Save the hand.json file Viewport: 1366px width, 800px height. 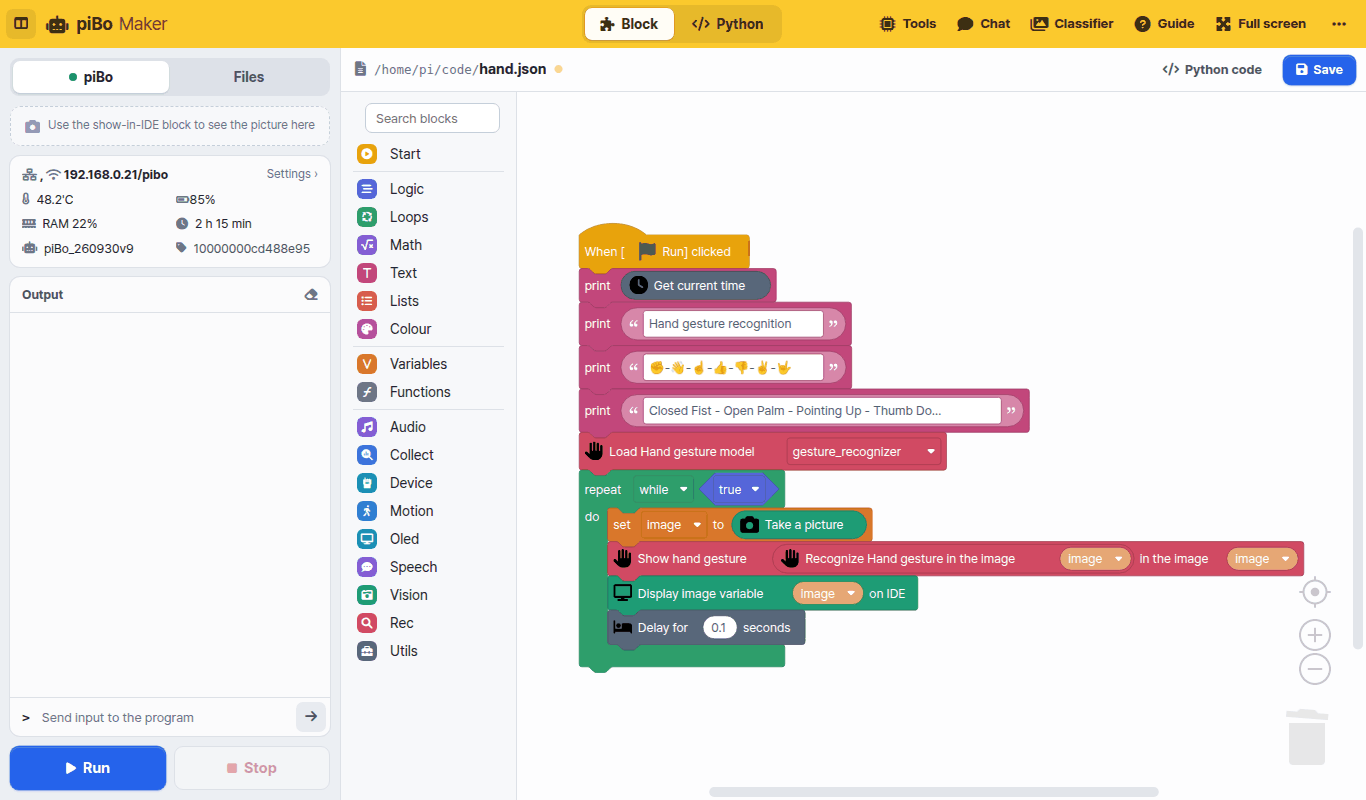1319,70
